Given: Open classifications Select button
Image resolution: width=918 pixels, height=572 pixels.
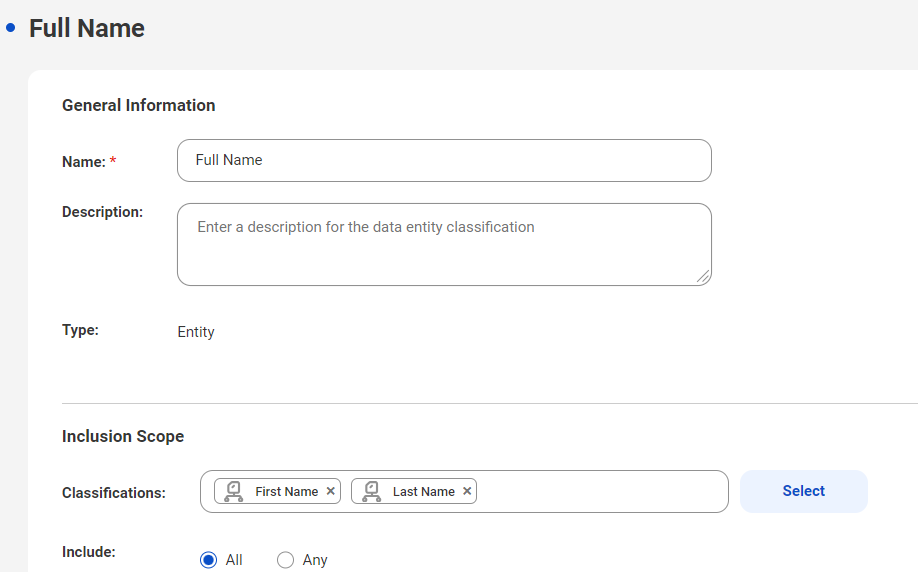Looking at the screenshot, I should click(803, 491).
